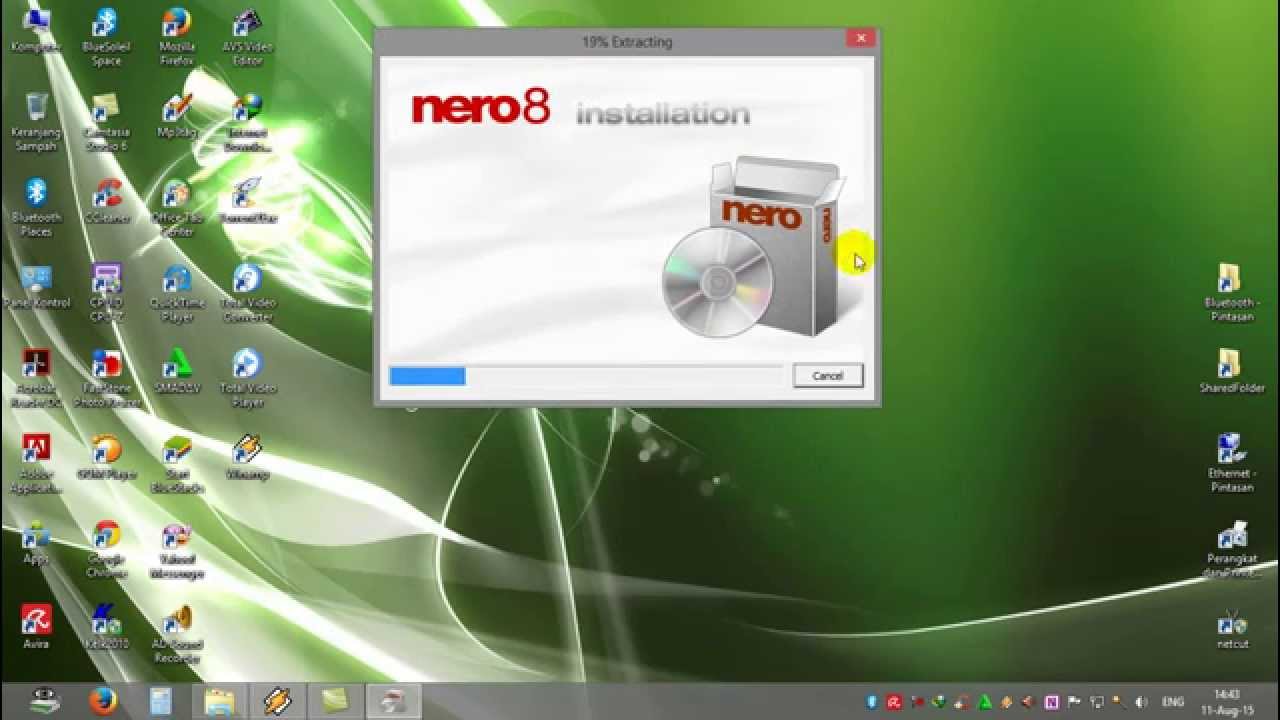Select the SMADAV desktop shortcut
The height and width of the screenshot is (720, 1280).
click(x=177, y=372)
